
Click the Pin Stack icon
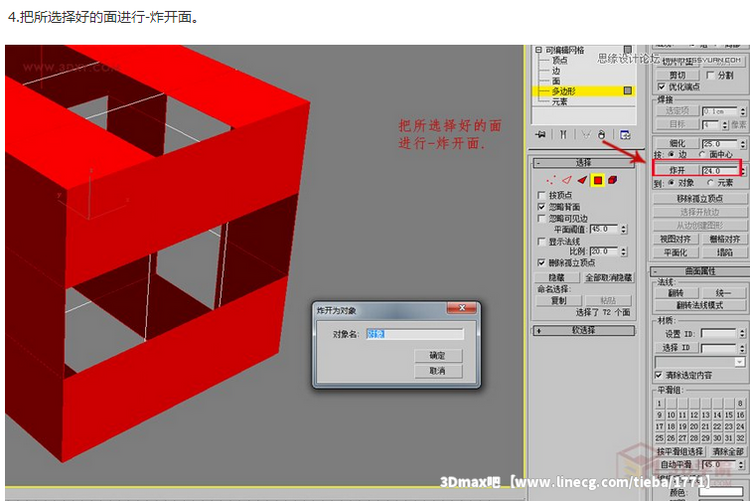pos(540,134)
